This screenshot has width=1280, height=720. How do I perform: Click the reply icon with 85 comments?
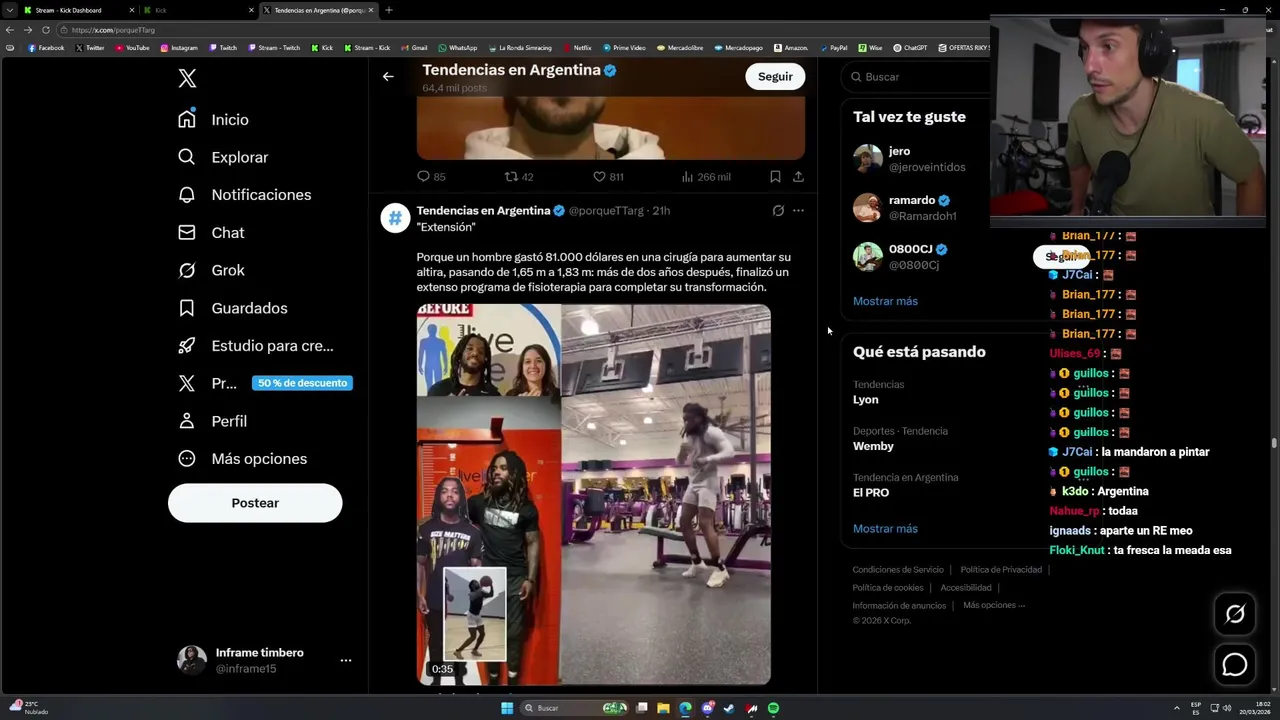click(423, 176)
